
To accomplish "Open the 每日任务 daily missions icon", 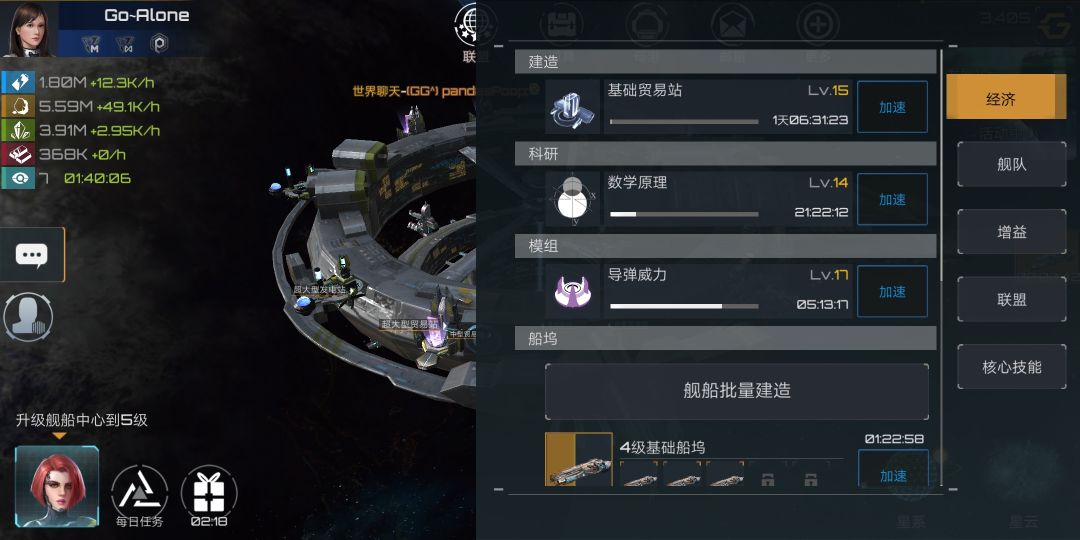I will (x=140, y=496).
